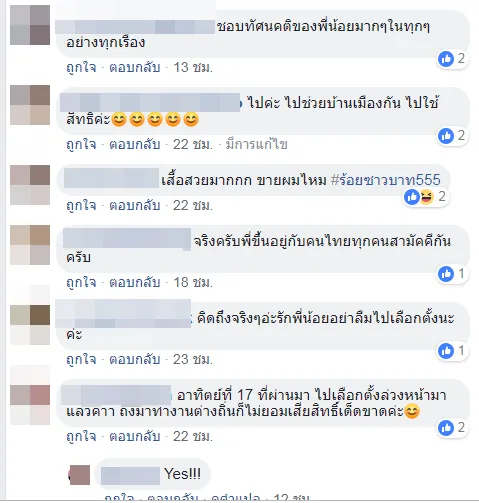Click ถูกใจ under อาทิตย์ที่ 17 comment
This screenshot has height=503, width=479.
[x=81, y=437]
